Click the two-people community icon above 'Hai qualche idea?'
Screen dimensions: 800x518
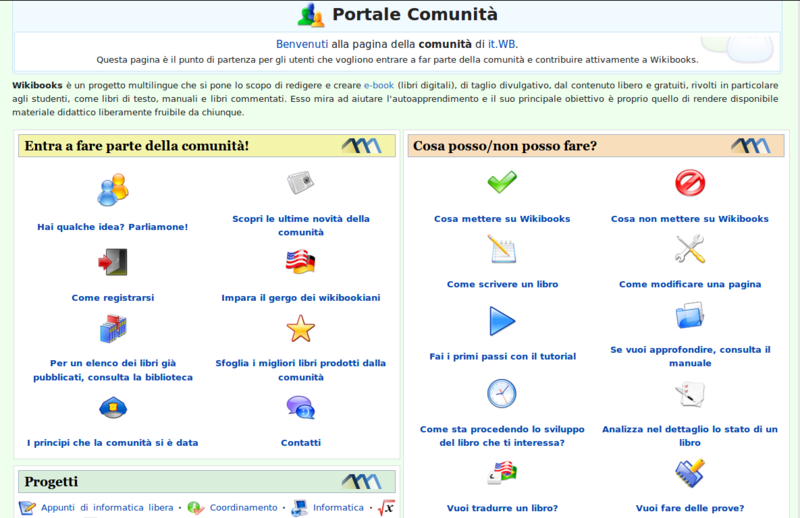click(113, 189)
